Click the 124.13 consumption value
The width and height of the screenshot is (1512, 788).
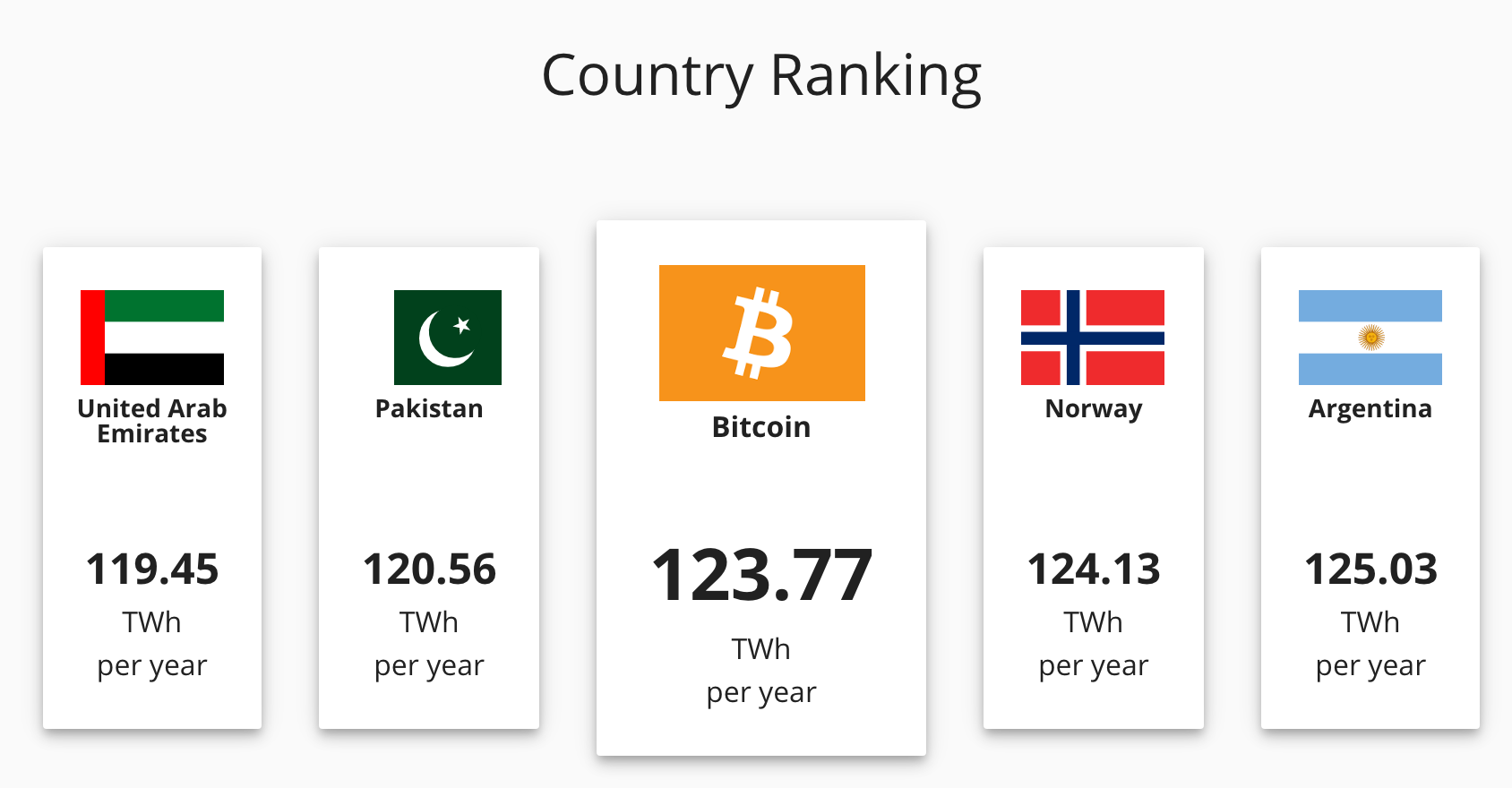click(1094, 570)
